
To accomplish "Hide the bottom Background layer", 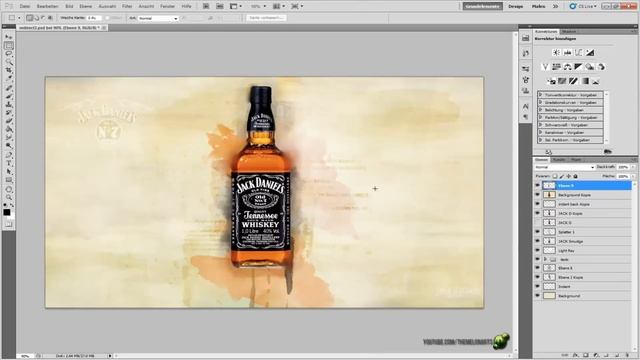I will [x=537, y=296].
